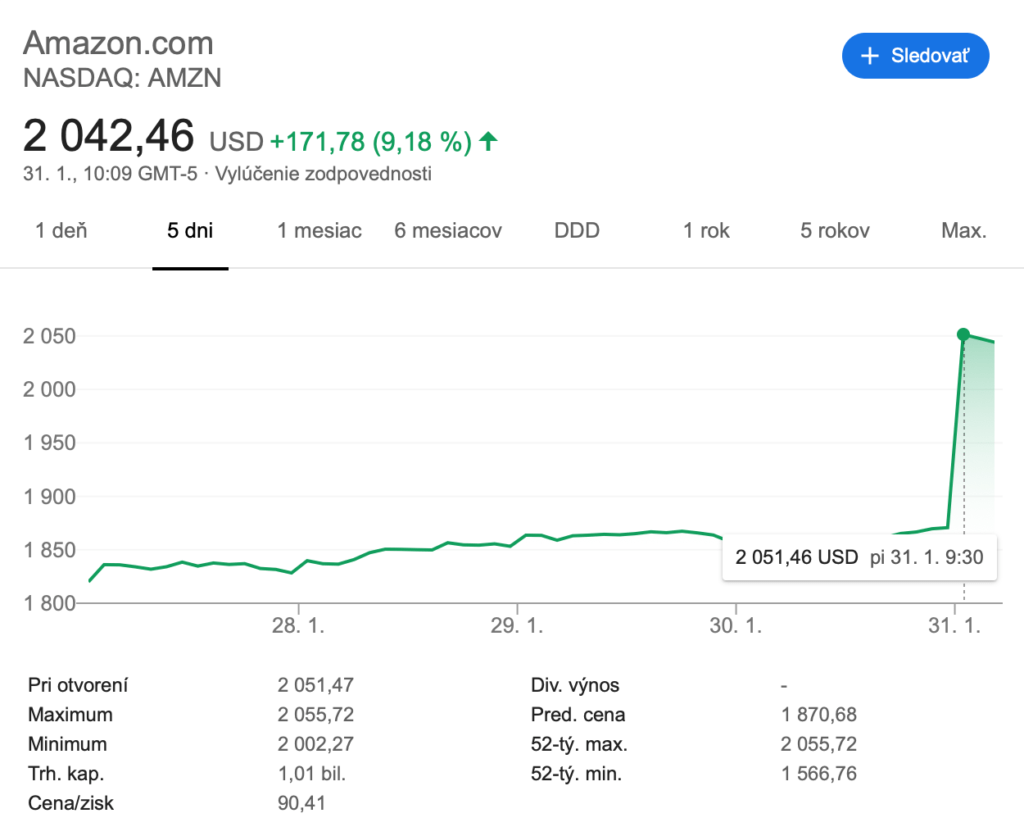Click the Pri otvorení value 2 051,47

pyautogui.click(x=316, y=686)
